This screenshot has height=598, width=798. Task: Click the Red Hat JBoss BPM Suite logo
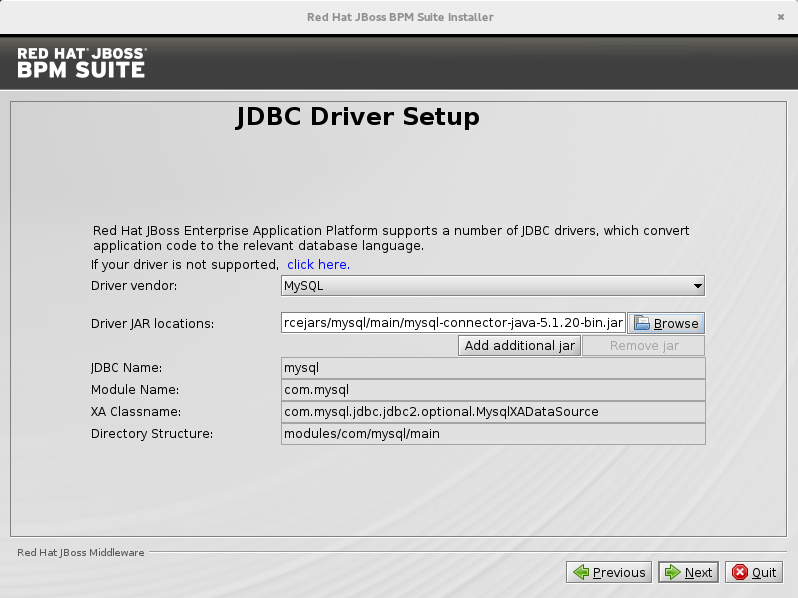coord(82,62)
